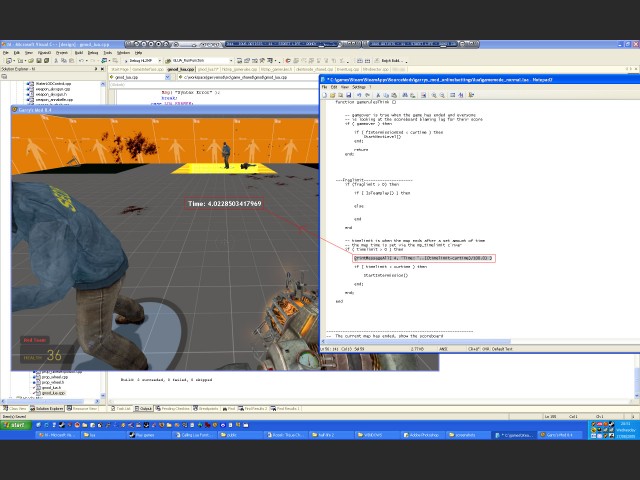This screenshot has height=480, width=640.
Task: Click the Cut scissors icon in Notepad2 toolbar
Action: 378,95
